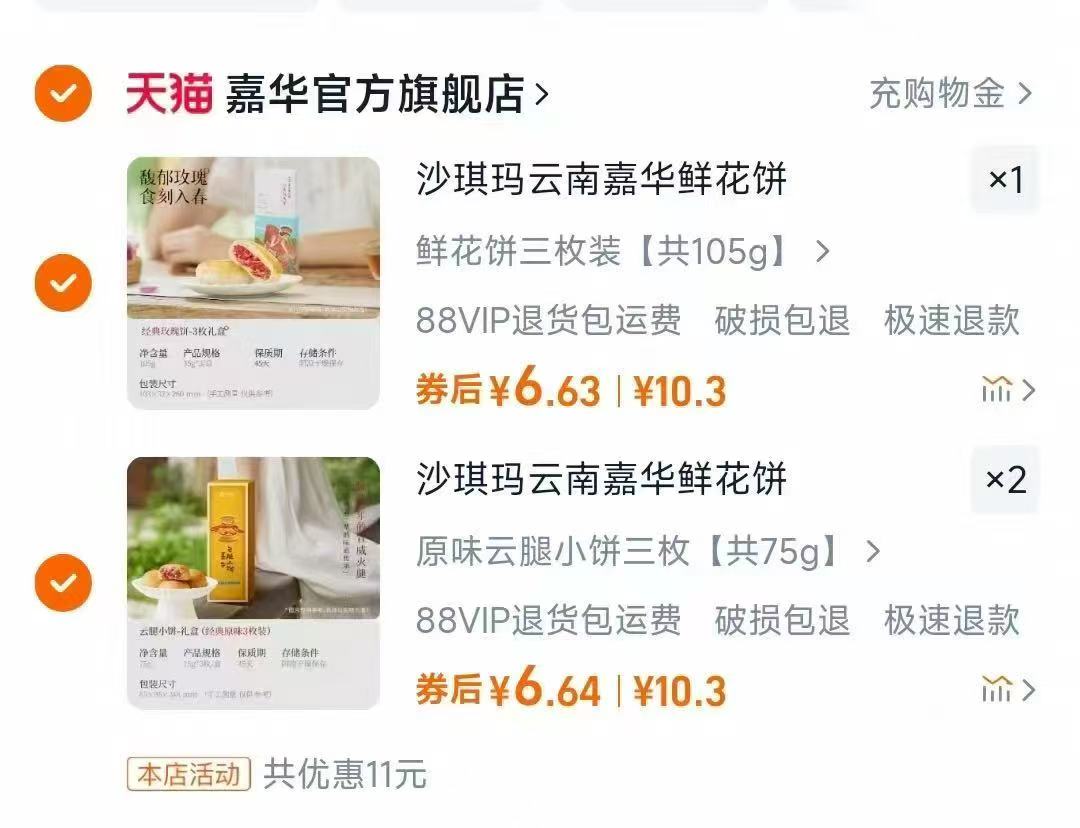
Task: View 共优惠11元 discount details
Action: (345, 774)
